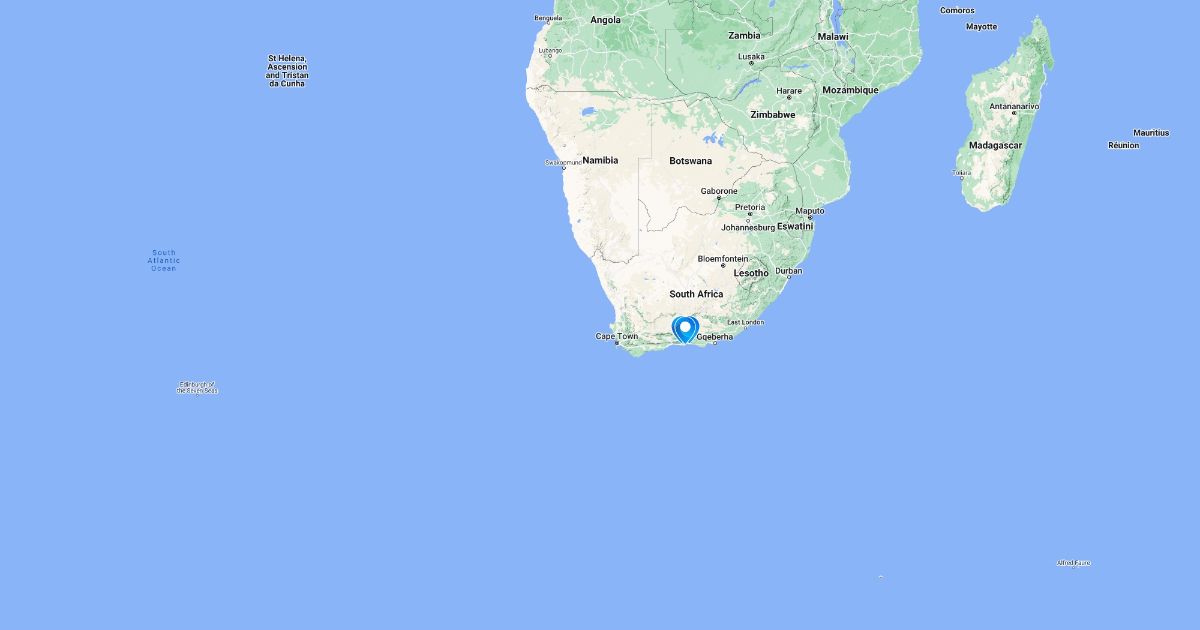1200x630 pixels.
Task: Click the Lesotho country label
Action: 751,273
